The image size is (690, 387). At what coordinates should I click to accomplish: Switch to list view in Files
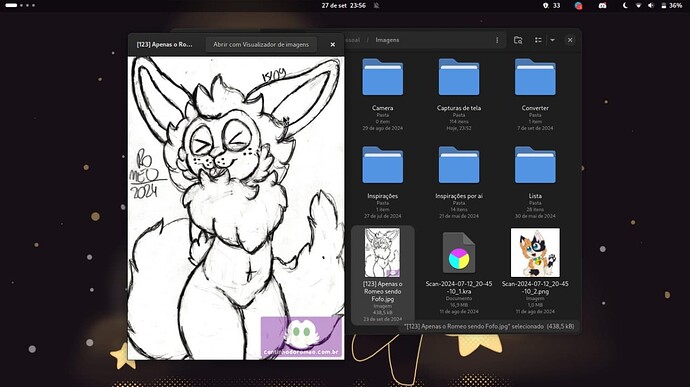538,40
